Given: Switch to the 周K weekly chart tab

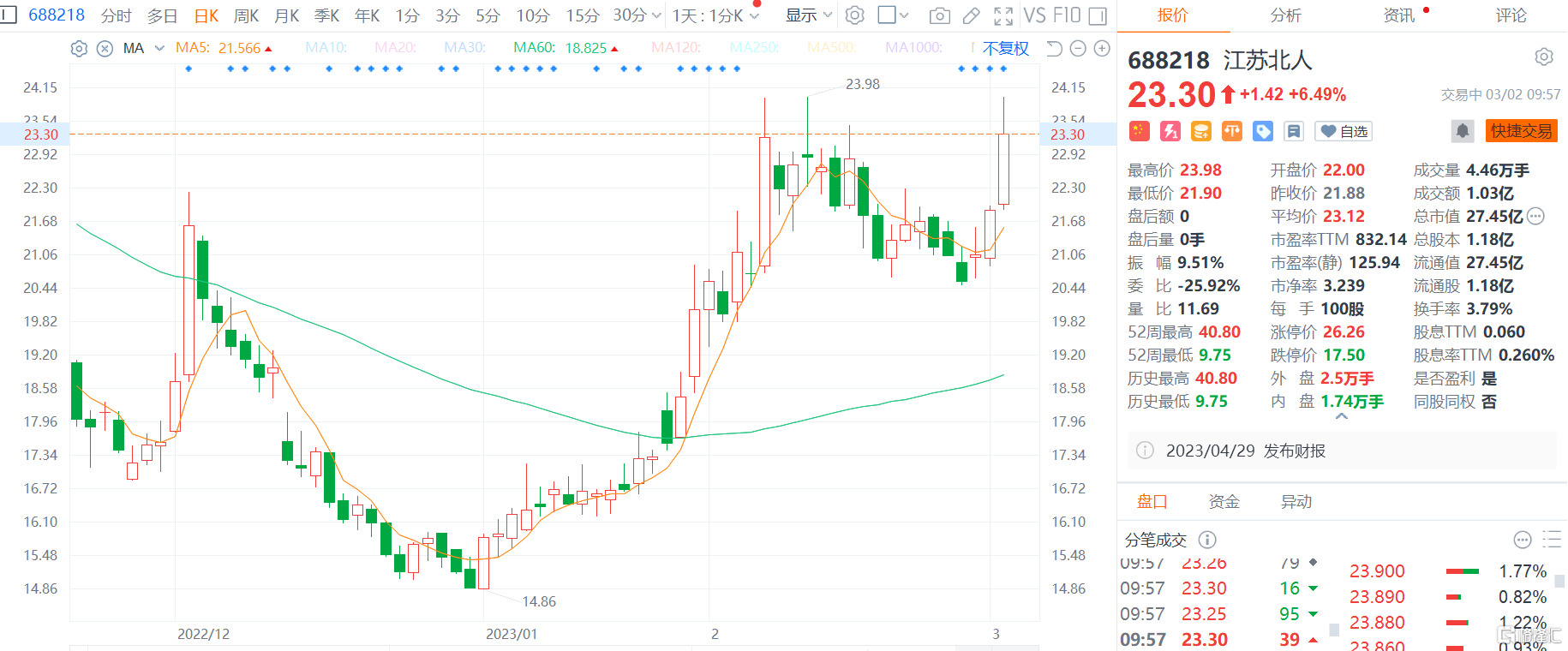Looking at the screenshot, I should [246, 15].
